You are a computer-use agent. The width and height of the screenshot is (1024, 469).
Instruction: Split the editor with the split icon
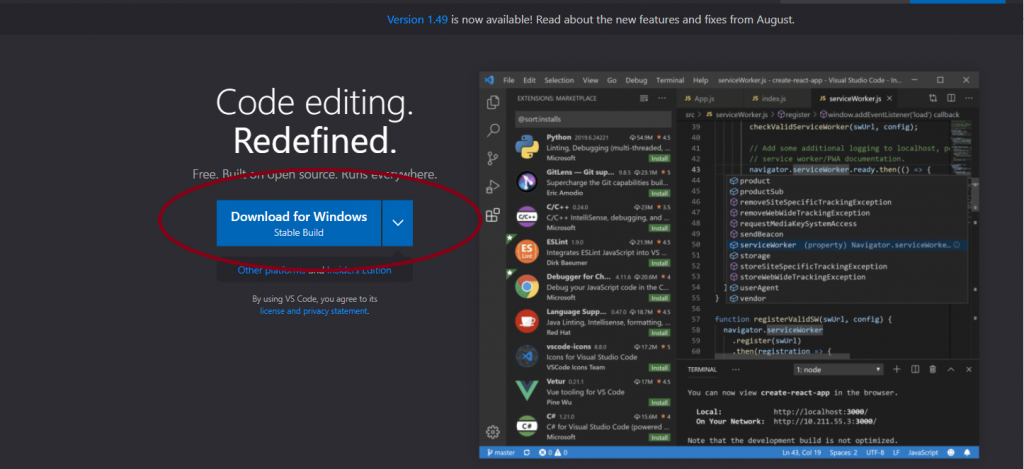tap(951, 99)
